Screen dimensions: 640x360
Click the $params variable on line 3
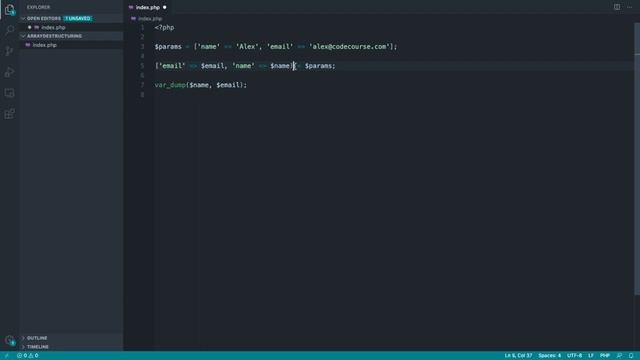pyautogui.click(x=168, y=47)
